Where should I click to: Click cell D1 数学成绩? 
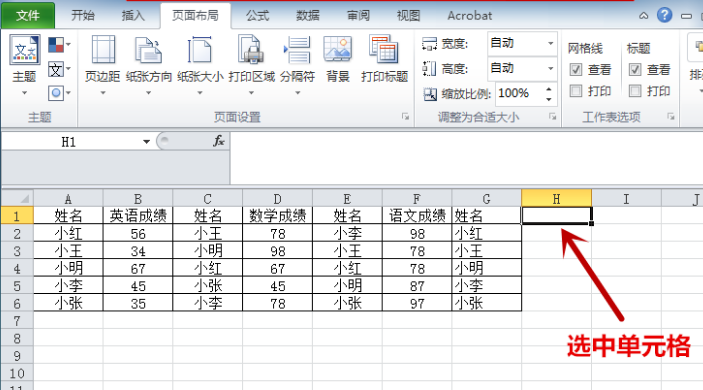click(x=278, y=216)
